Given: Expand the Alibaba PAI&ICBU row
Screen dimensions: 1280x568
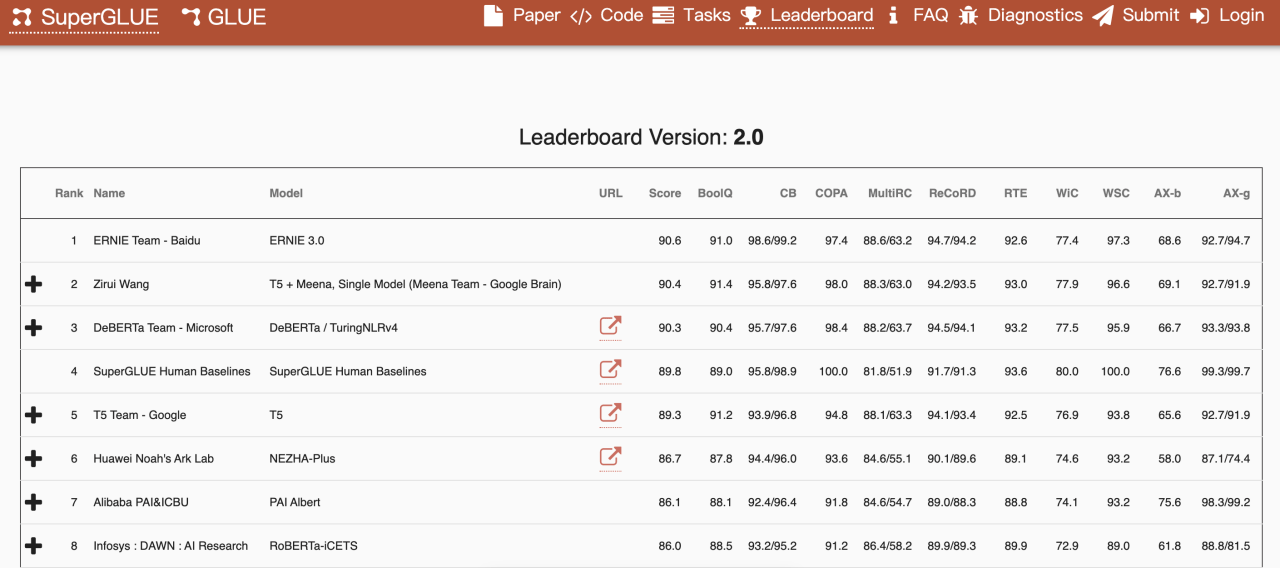Looking at the screenshot, I should 33,502.
